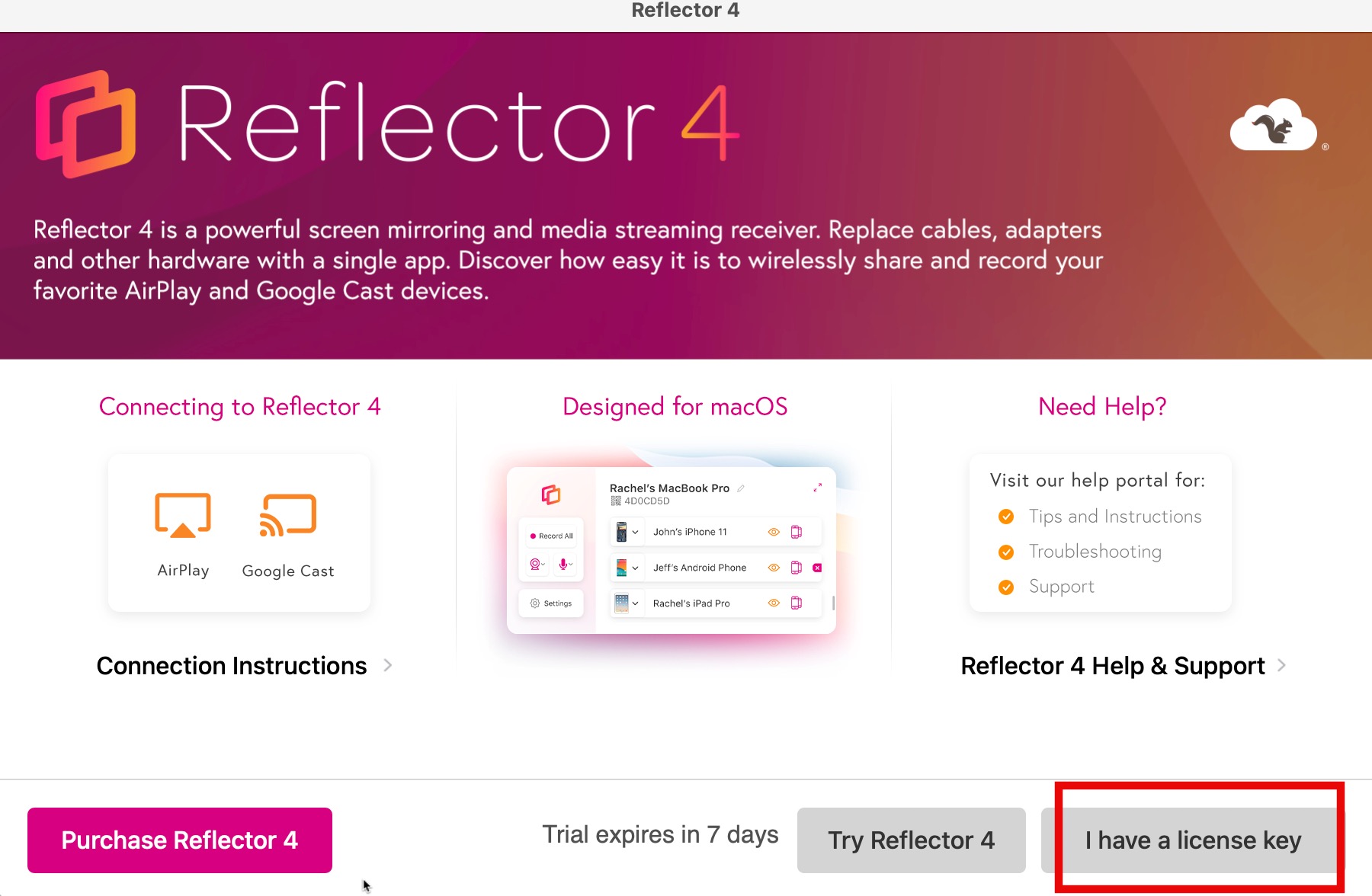
Task: Click the Settings gear in the preview
Action: click(x=535, y=603)
